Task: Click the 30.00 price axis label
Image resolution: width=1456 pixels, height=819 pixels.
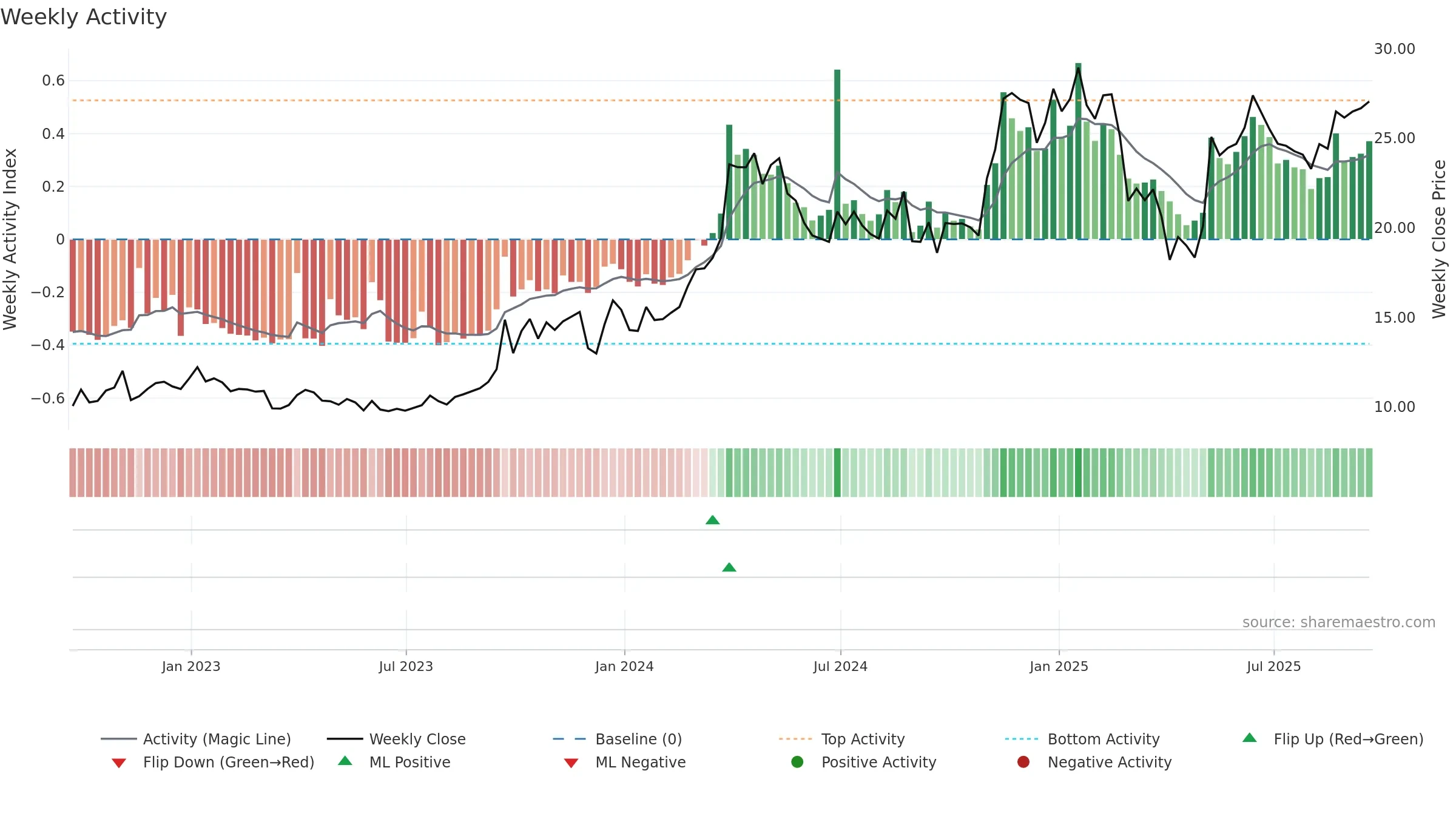Action: coord(1395,49)
